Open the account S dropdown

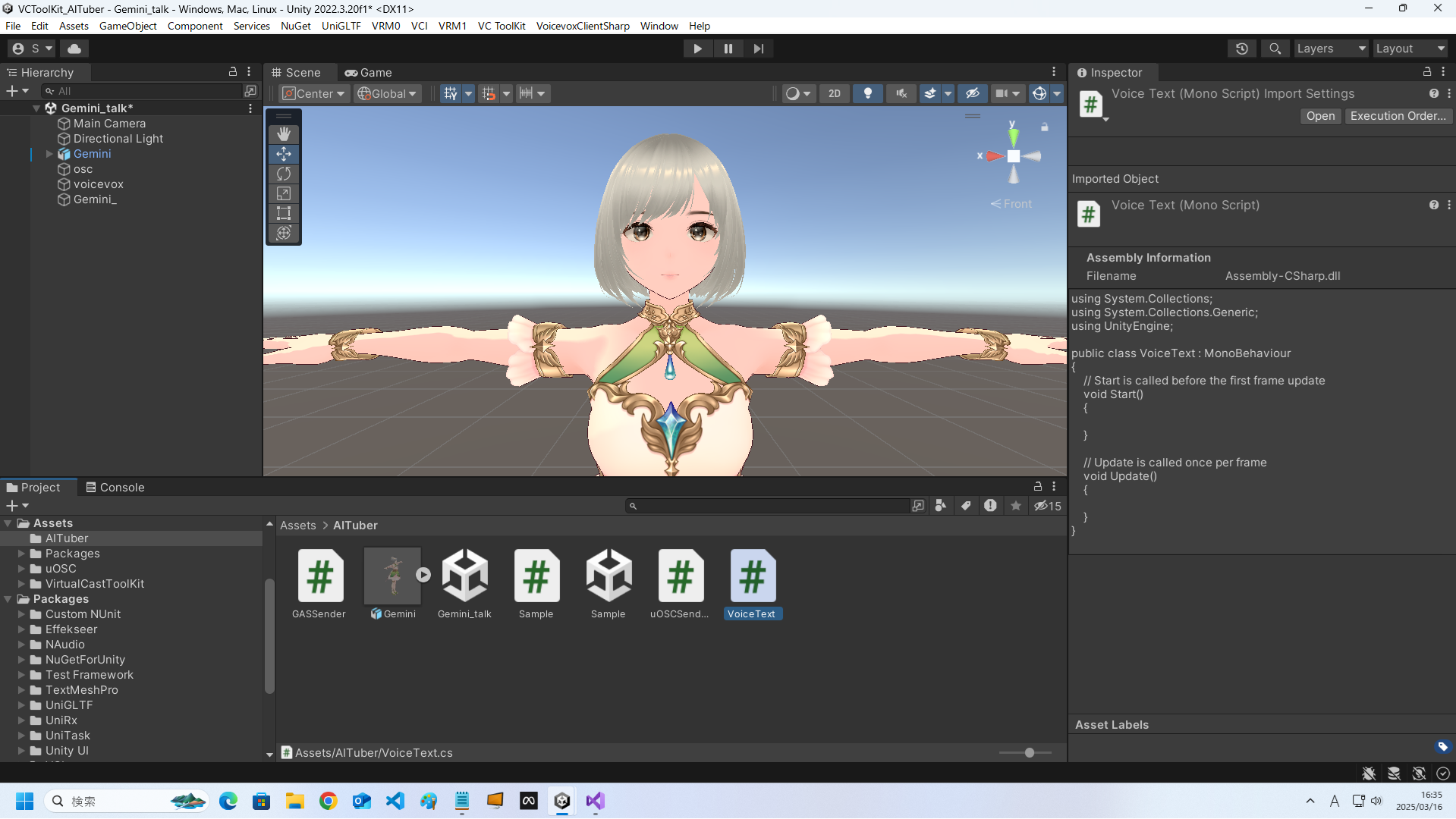coord(33,49)
